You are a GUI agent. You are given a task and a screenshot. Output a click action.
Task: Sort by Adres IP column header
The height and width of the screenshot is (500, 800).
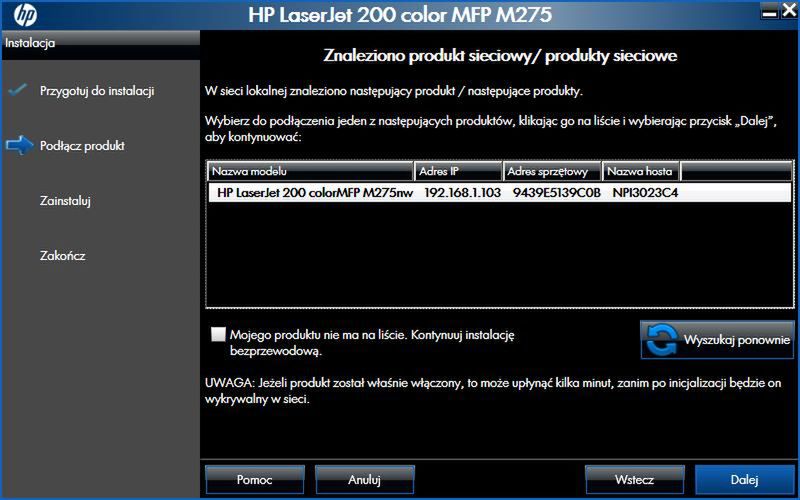click(459, 171)
